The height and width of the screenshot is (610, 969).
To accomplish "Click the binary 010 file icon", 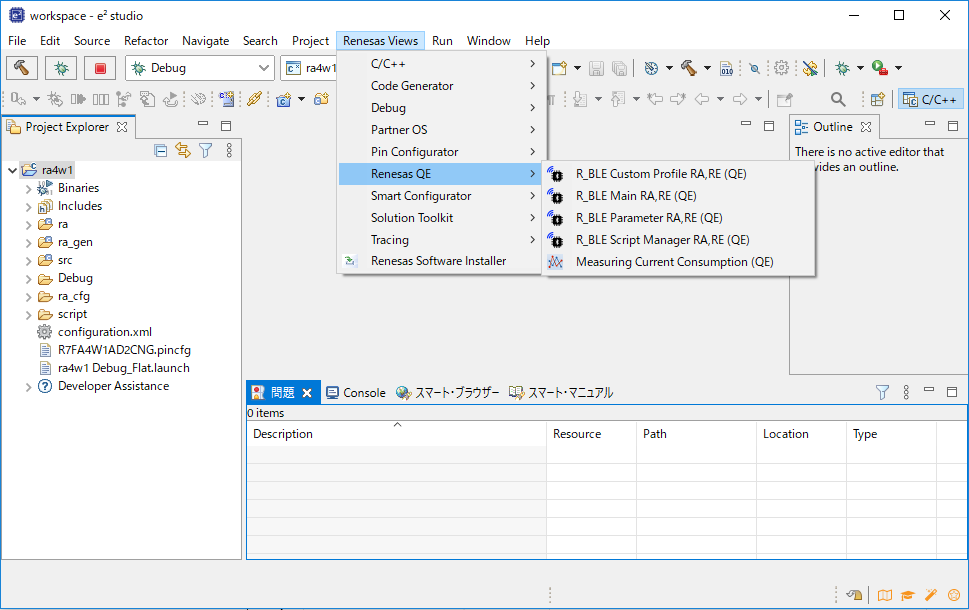I will pyautogui.click(x=727, y=68).
